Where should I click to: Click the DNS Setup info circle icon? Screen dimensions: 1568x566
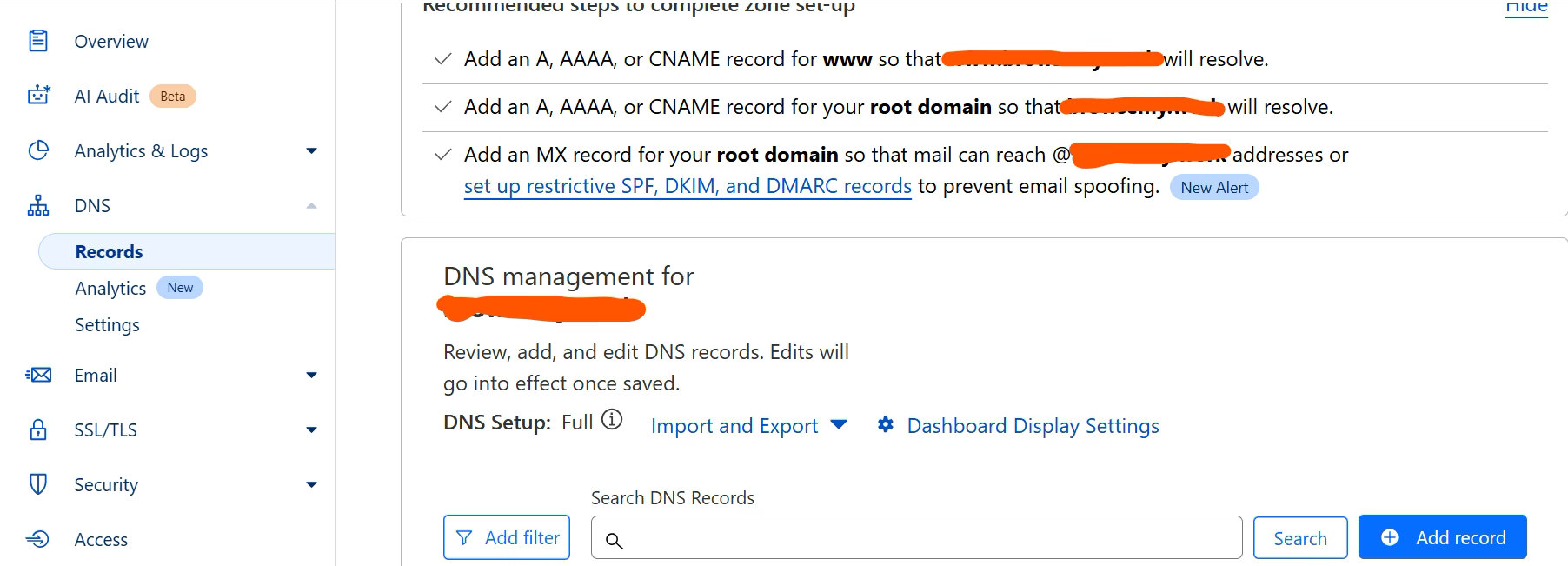612,420
